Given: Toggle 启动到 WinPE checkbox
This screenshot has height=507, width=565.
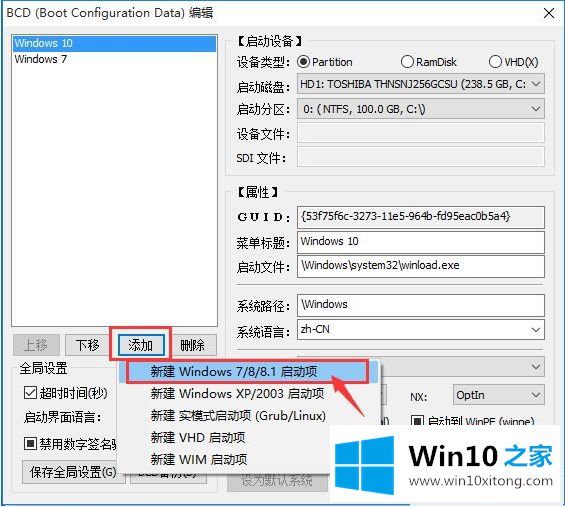Looking at the screenshot, I should point(417,421).
